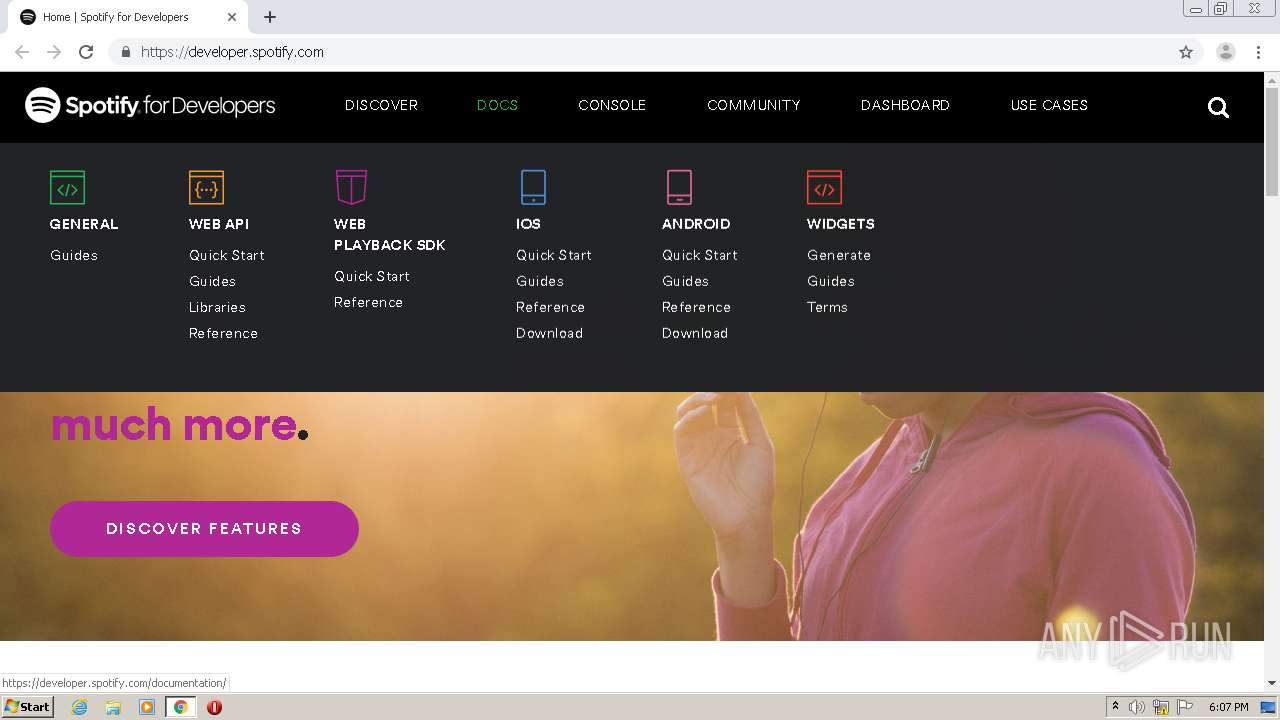Open Web Playback SDK Reference
This screenshot has width=1280, height=720.
click(x=368, y=302)
